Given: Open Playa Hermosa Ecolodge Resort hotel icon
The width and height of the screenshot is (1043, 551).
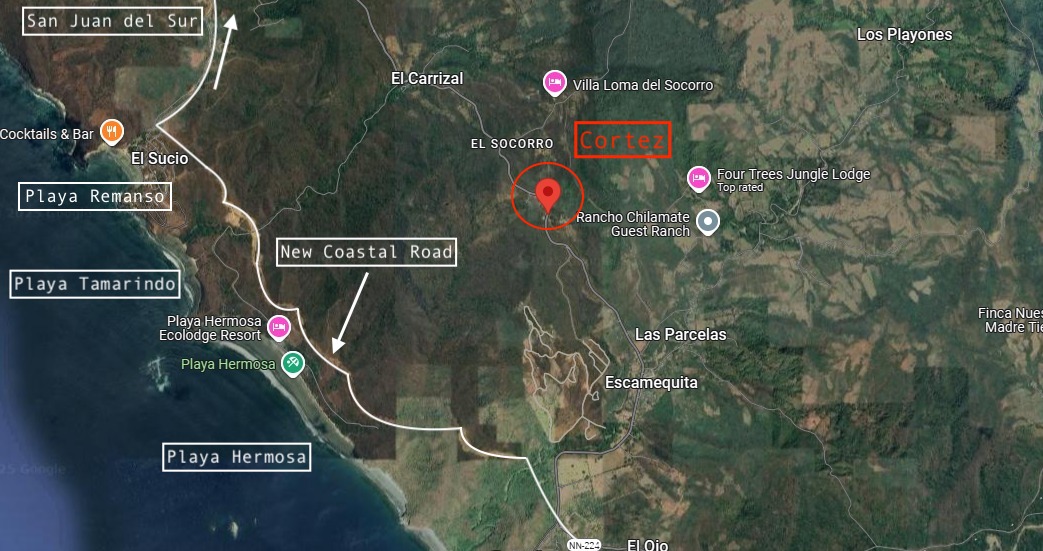Looking at the screenshot, I should (x=279, y=327).
